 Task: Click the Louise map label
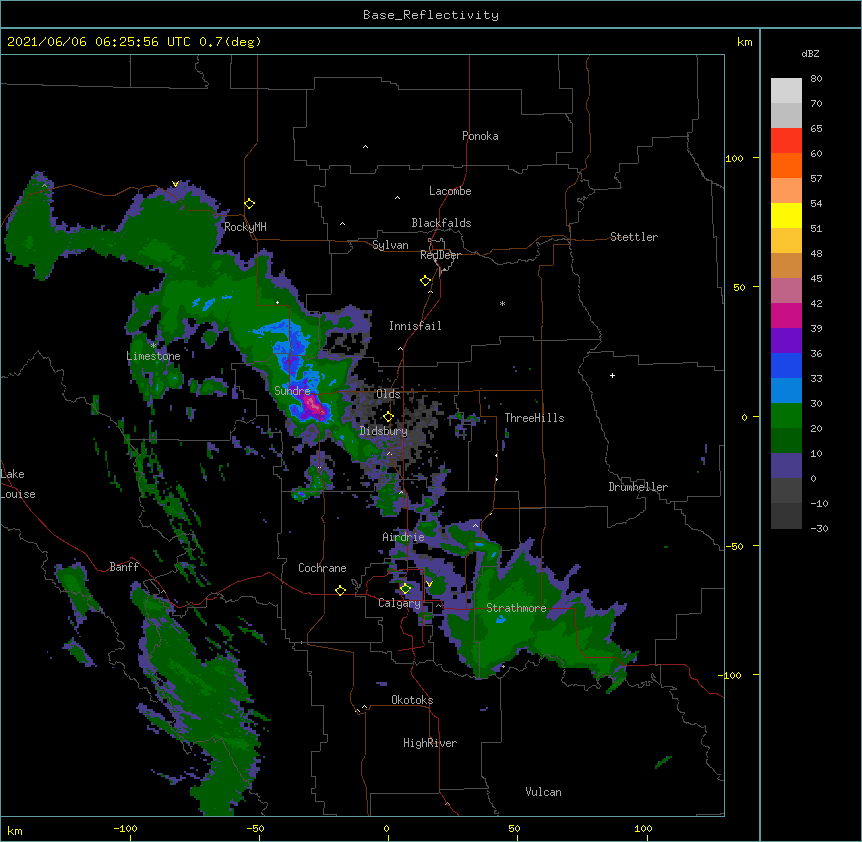[18, 494]
